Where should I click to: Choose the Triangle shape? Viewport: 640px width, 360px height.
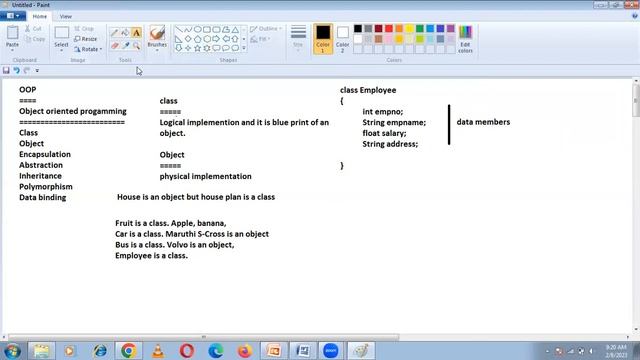tap(235, 29)
